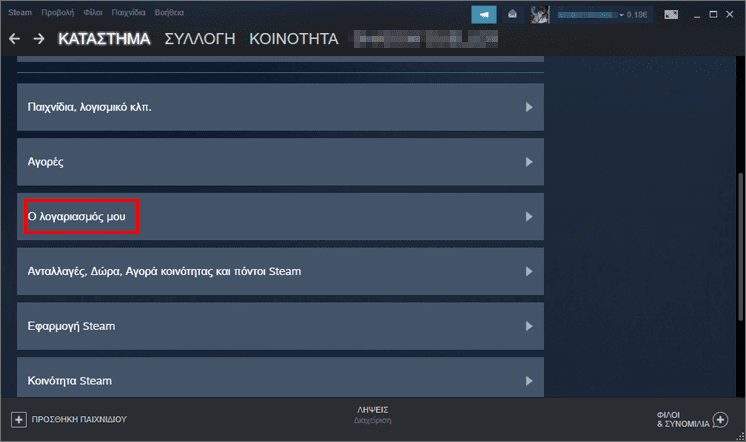746x442 pixels.
Task: Click the friends chat plus bubble icon
Action: [720, 420]
